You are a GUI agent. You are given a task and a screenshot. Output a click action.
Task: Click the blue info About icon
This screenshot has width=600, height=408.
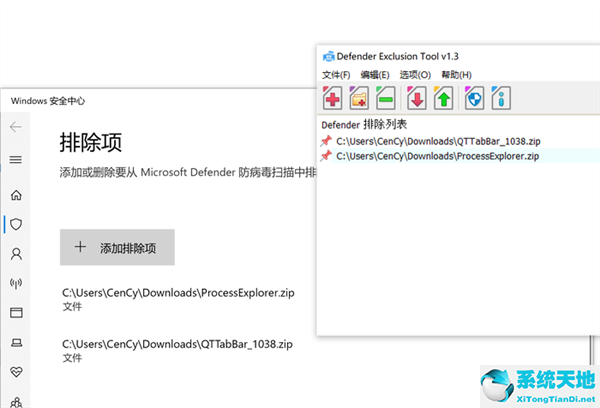point(501,98)
